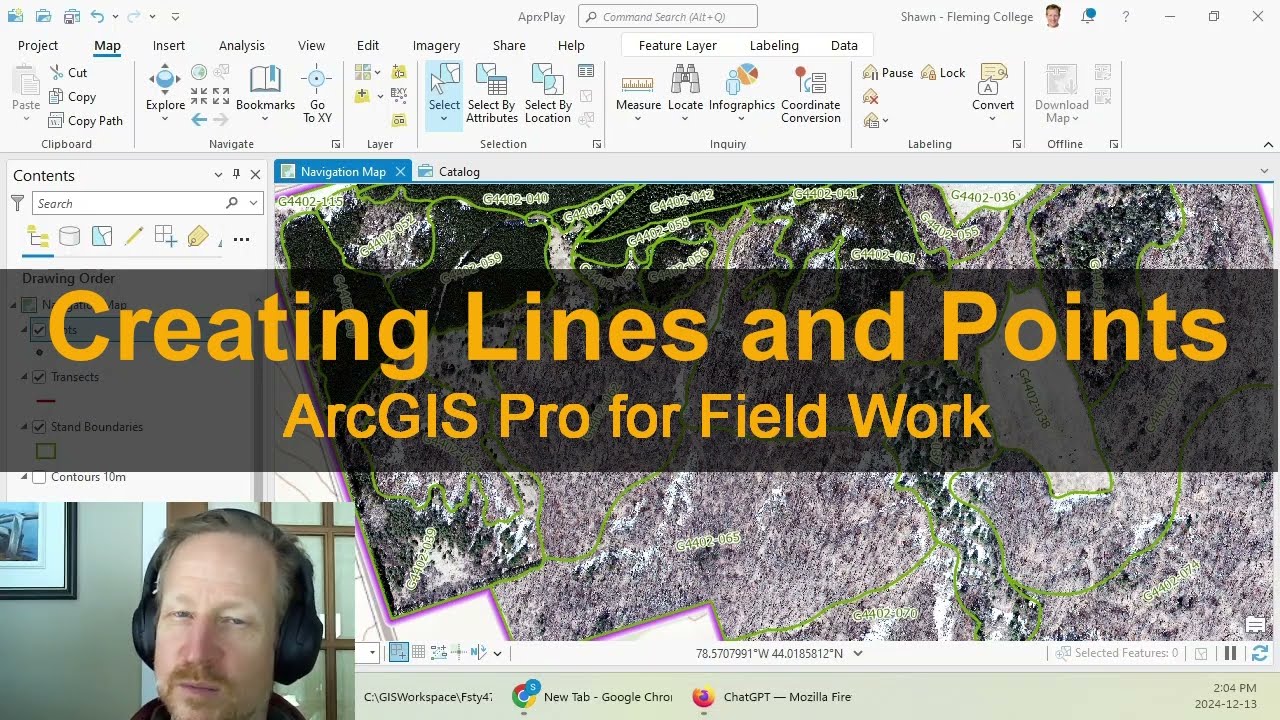The image size is (1280, 720).
Task: Click the Transects red line symbol
Action: click(x=45, y=401)
